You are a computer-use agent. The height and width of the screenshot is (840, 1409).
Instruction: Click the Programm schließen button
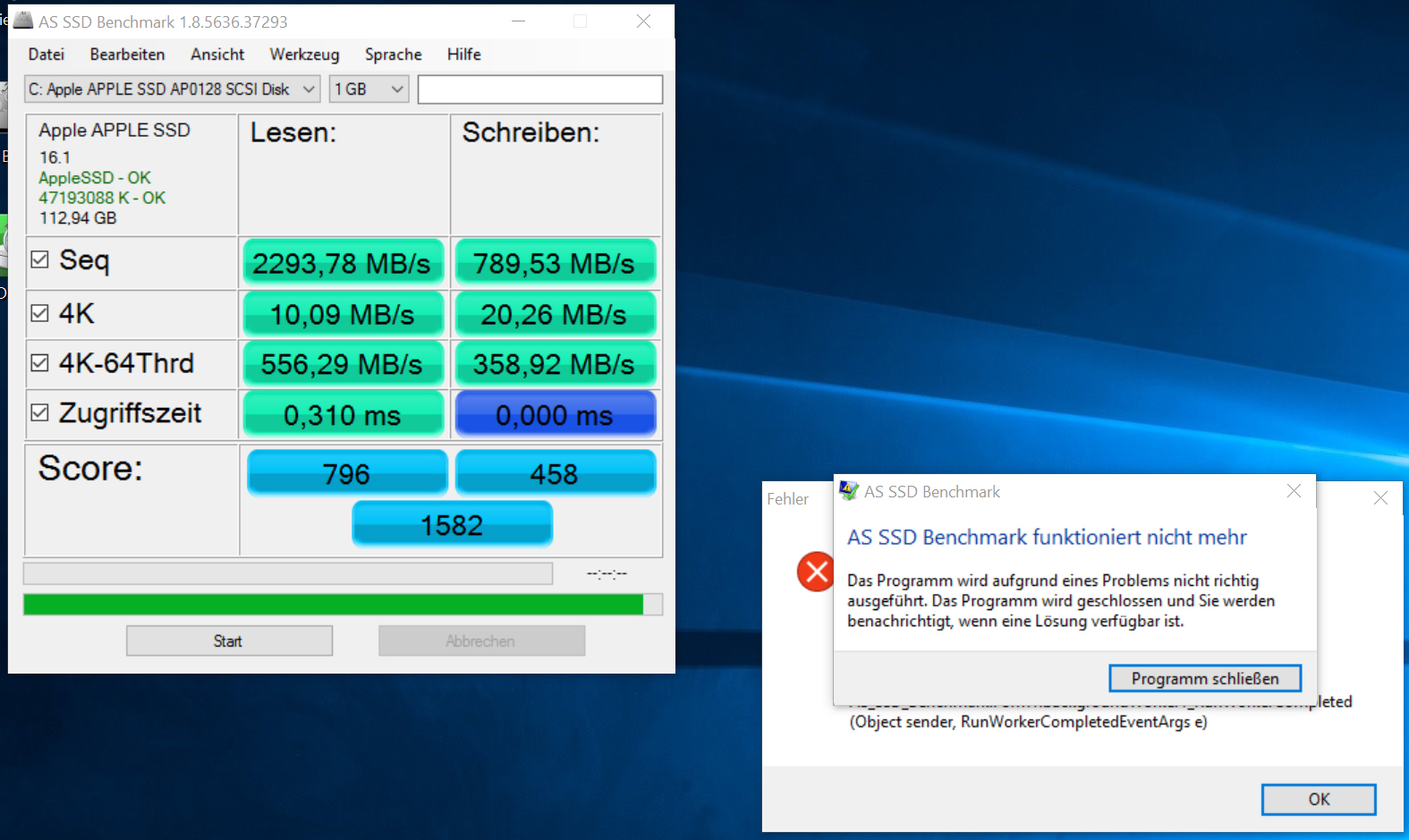click(1204, 678)
